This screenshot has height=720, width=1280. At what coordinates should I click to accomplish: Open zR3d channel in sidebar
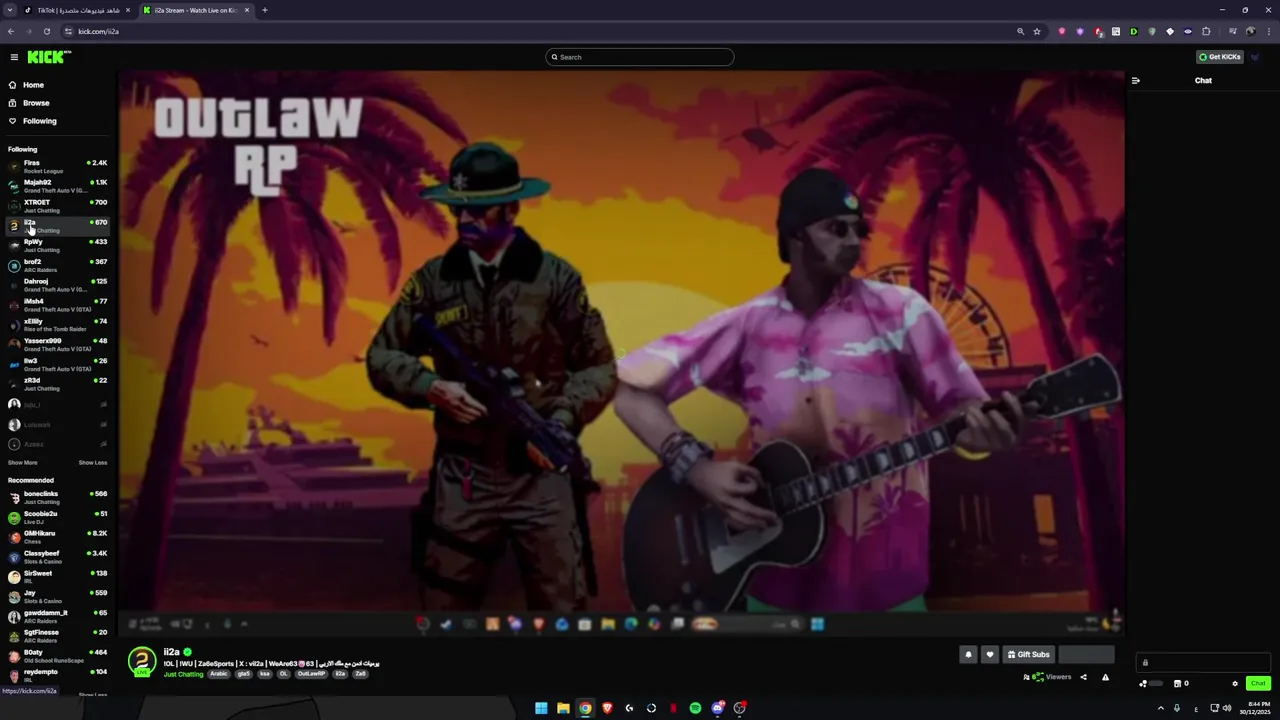57,384
